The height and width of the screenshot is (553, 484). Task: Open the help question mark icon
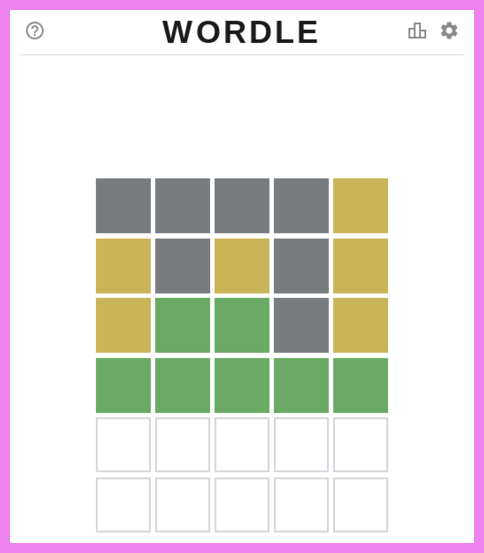coord(35,31)
